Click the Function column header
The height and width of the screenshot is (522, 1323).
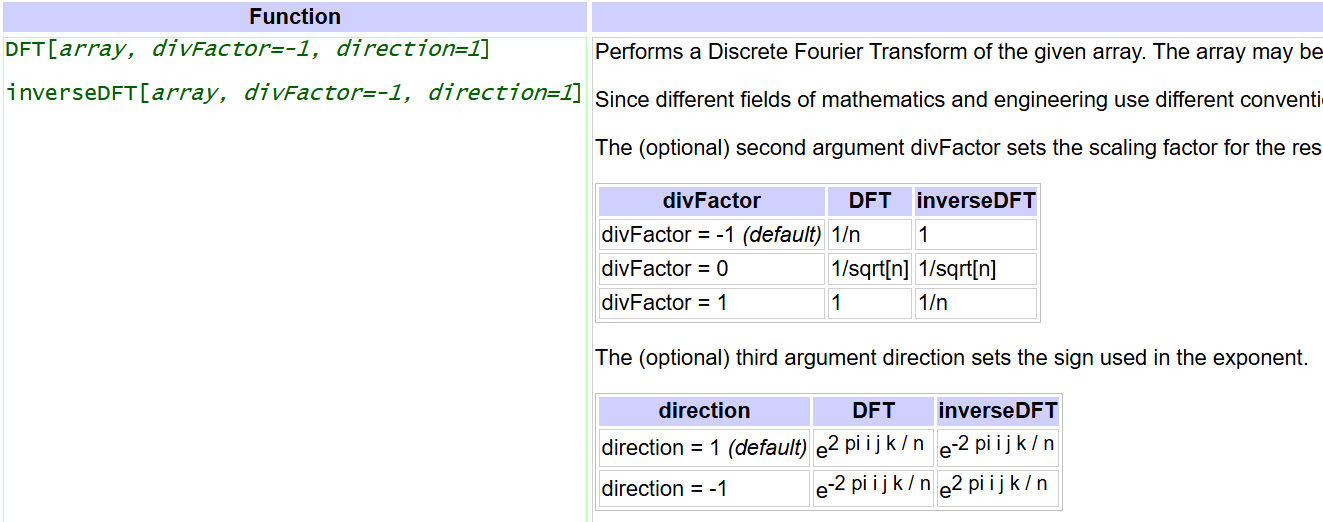295,17
